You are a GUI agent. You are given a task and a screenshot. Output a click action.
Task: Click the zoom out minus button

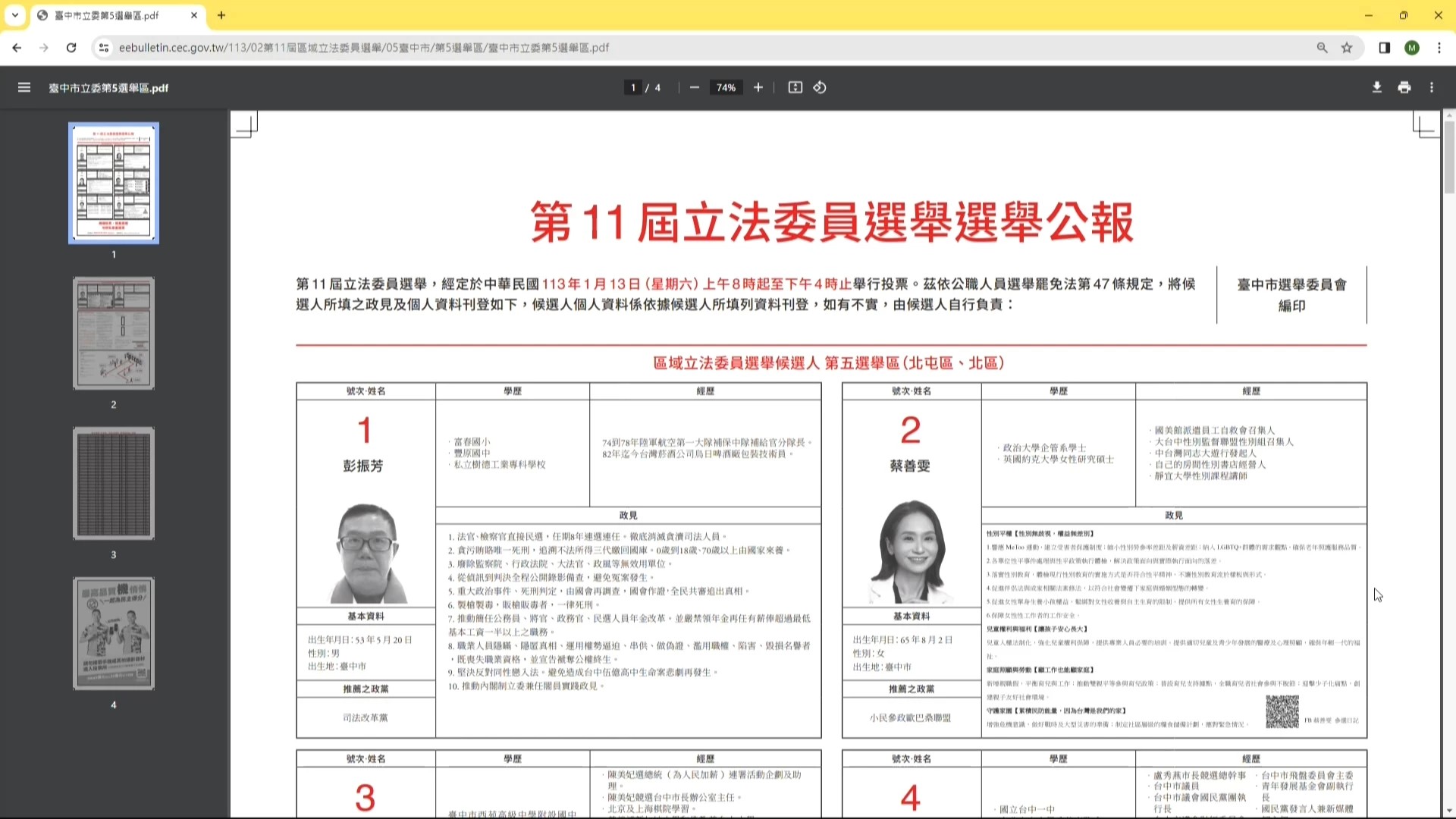pos(694,88)
